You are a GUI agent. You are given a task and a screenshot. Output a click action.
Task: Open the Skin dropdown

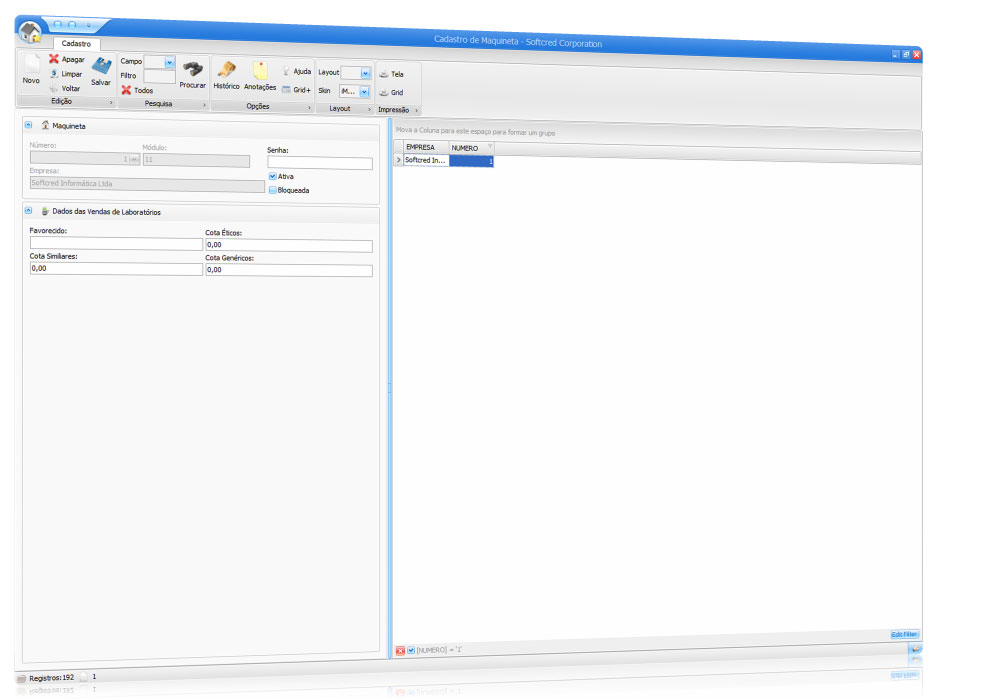click(x=365, y=91)
